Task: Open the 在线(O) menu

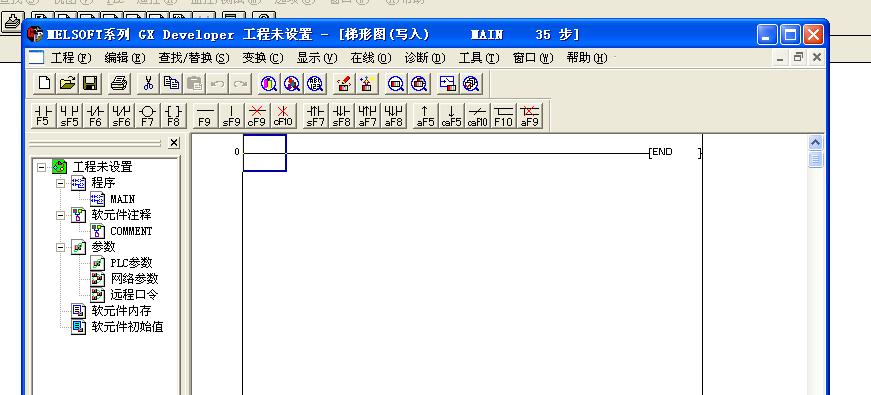Action: tap(371, 58)
